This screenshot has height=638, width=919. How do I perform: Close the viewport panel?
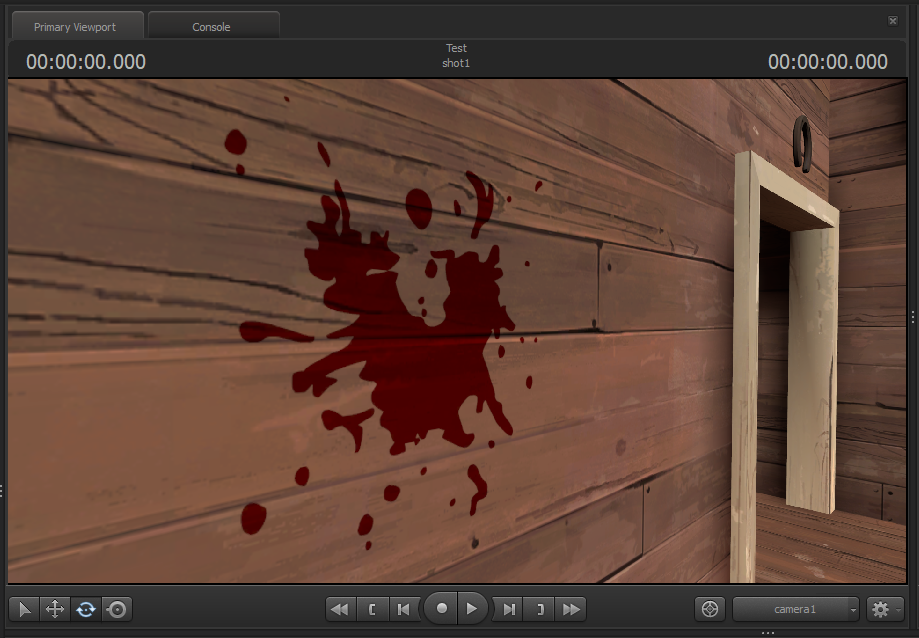tap(893, 21)
